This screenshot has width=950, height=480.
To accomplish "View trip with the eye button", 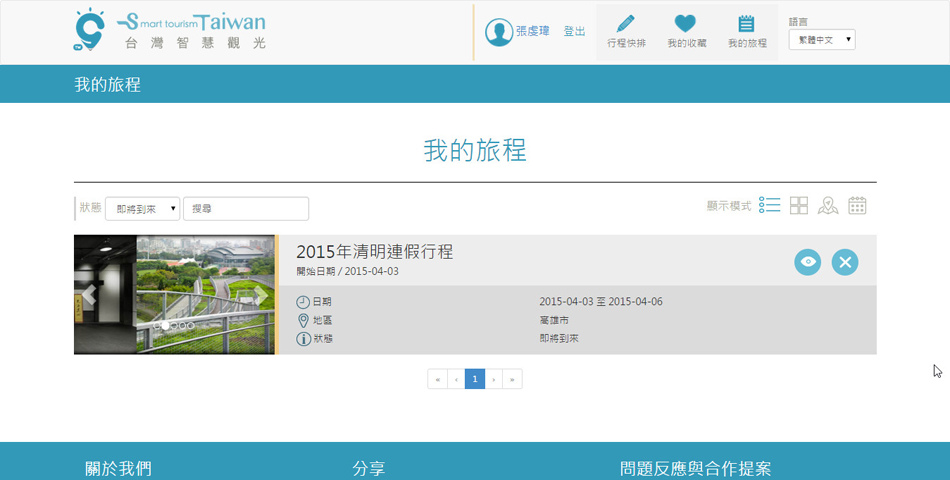I will tap(808, 262).
